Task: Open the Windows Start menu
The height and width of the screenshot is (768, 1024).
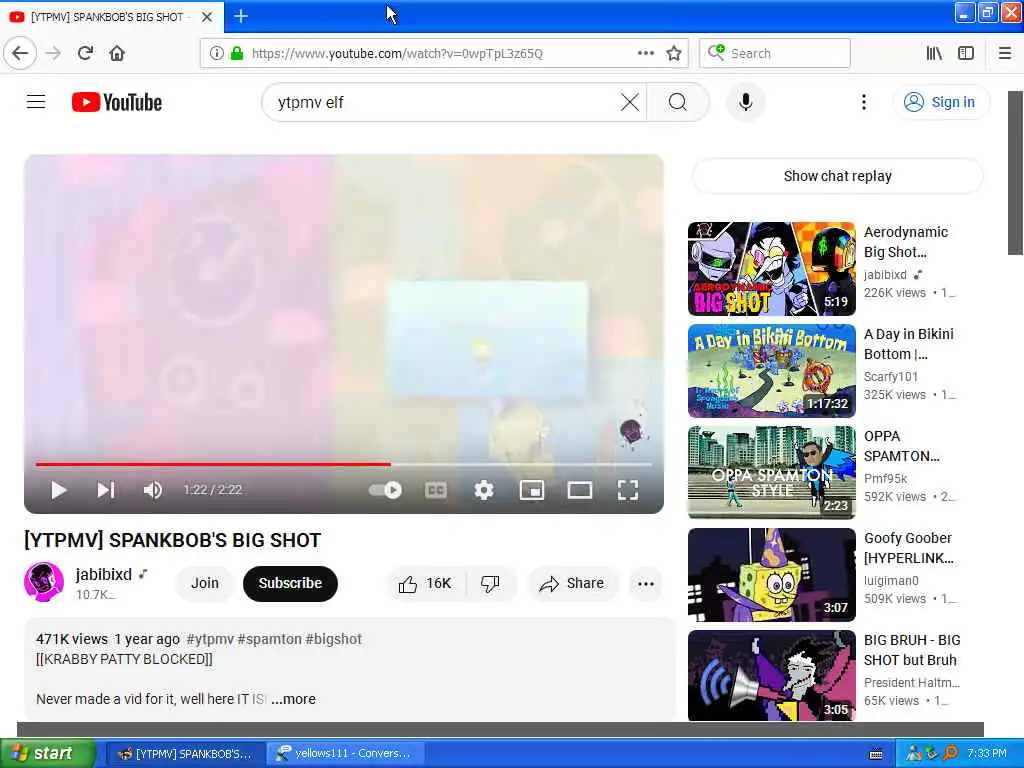Action: pos(46,753)
